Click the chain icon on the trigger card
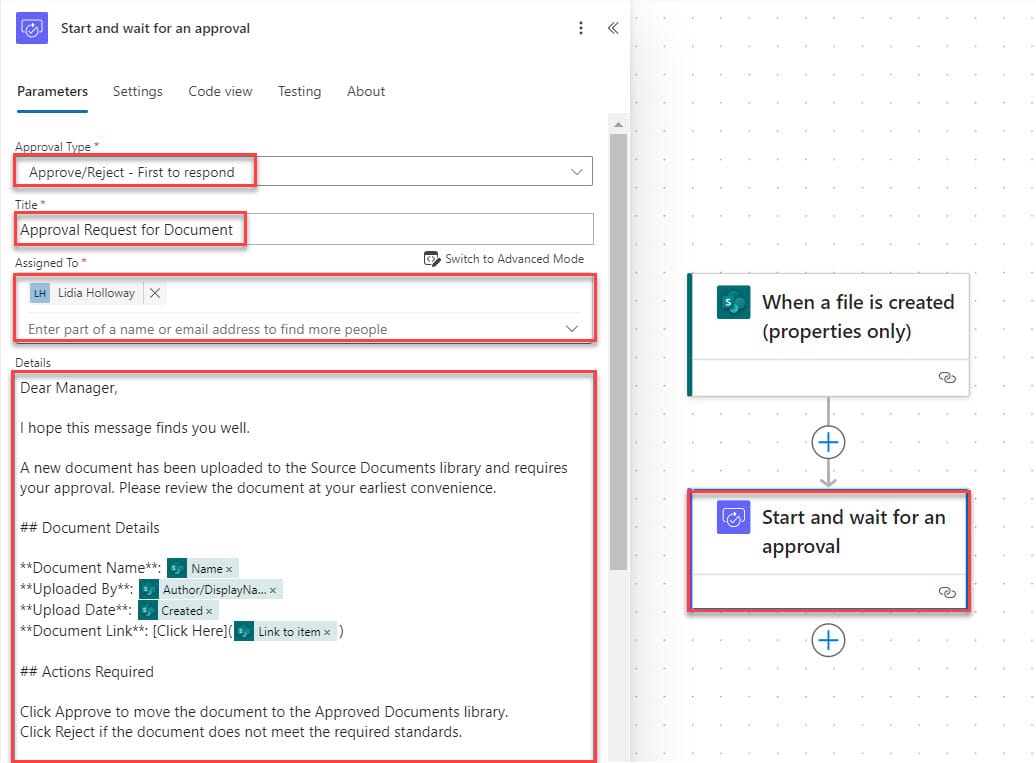 947,377
